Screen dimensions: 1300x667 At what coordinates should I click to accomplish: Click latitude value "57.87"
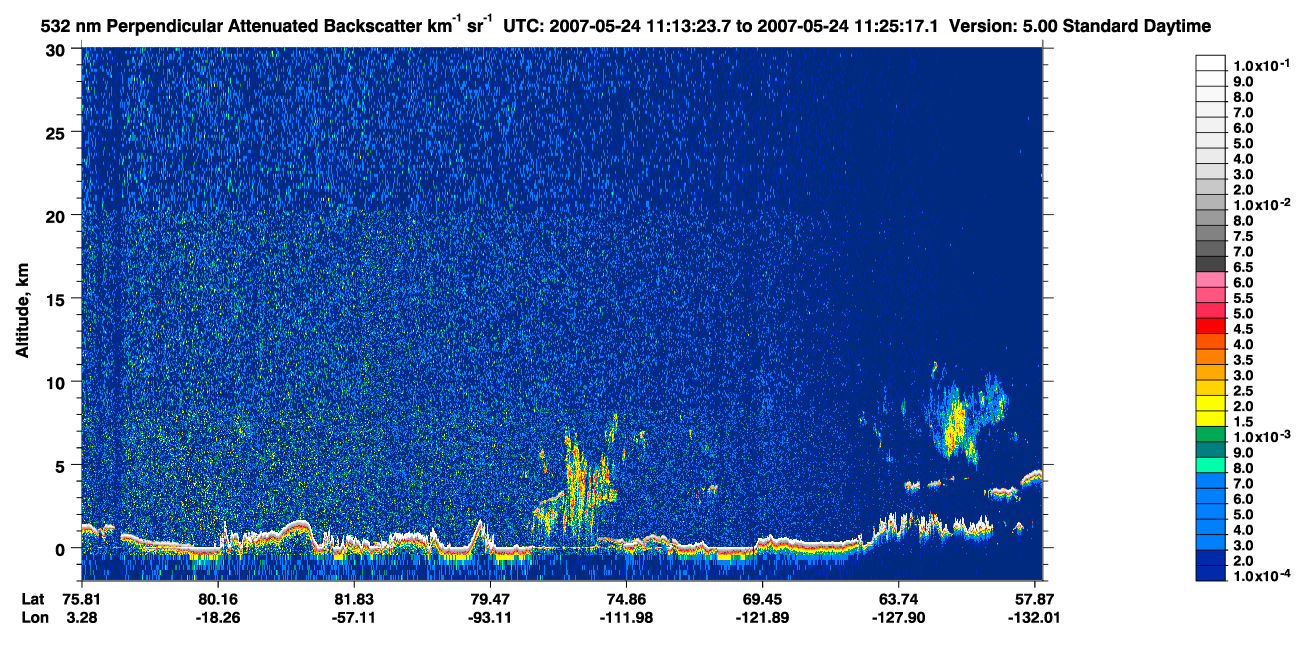[x=1034, y=599]
